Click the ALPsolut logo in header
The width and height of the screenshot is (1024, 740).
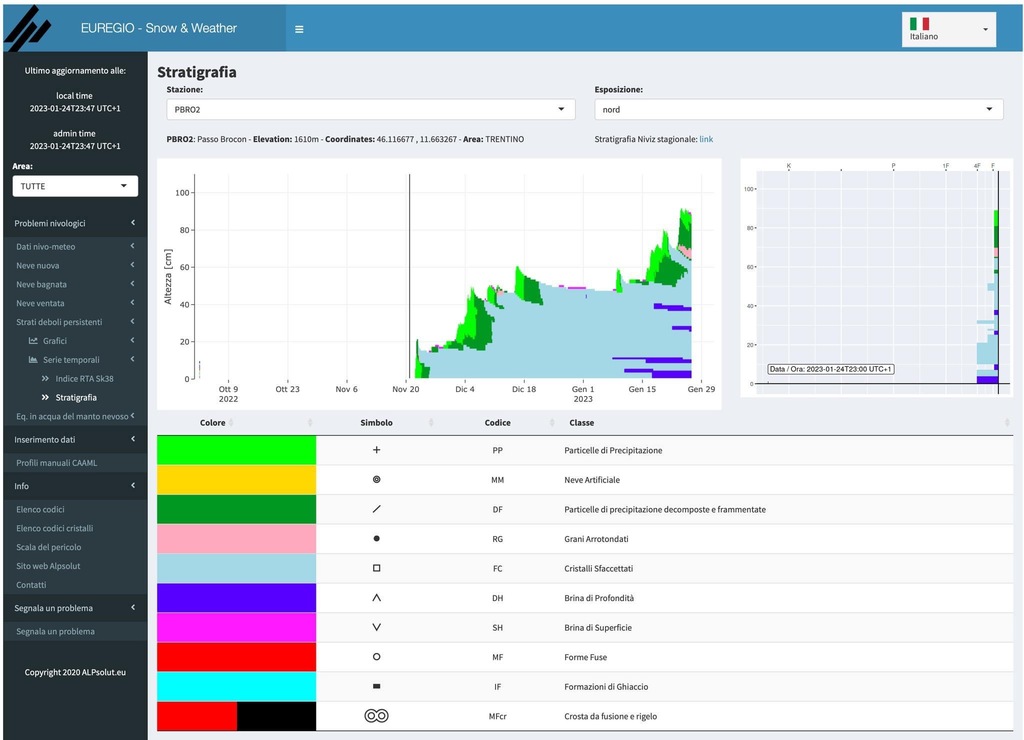pyautogui.click(x=27, y=27)
